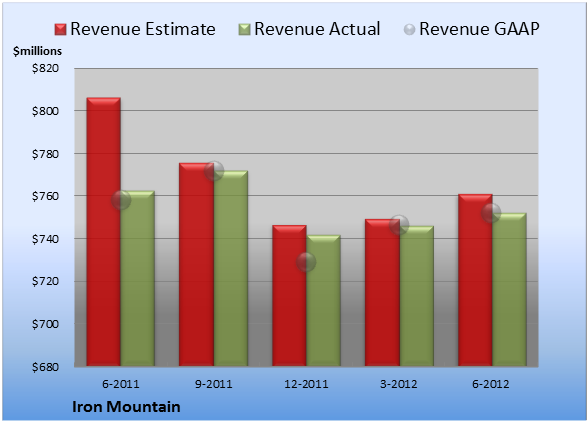Click the $680 y-axis label
This screenshot has height=422, width=588.
click(x=45, y=367)
